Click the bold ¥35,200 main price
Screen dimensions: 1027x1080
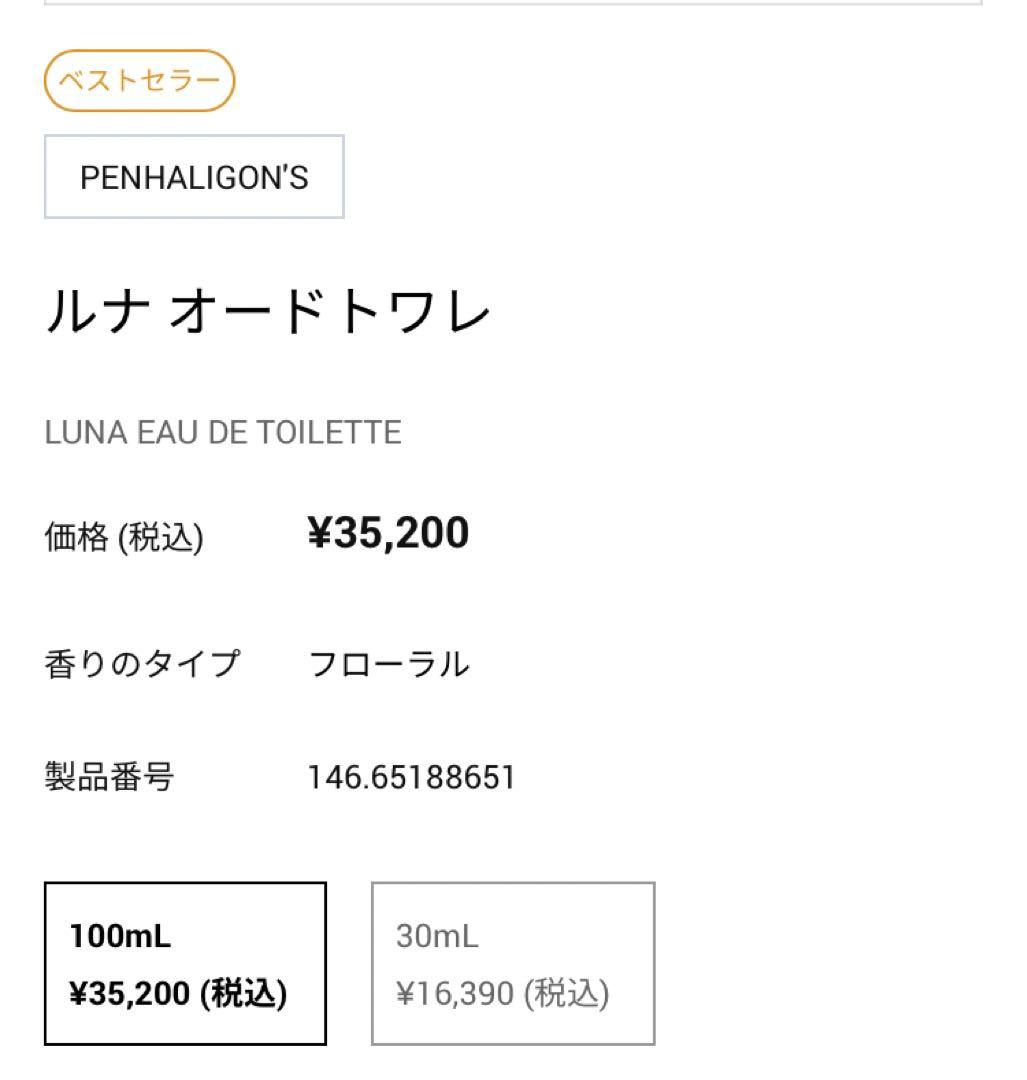(388, 534)
